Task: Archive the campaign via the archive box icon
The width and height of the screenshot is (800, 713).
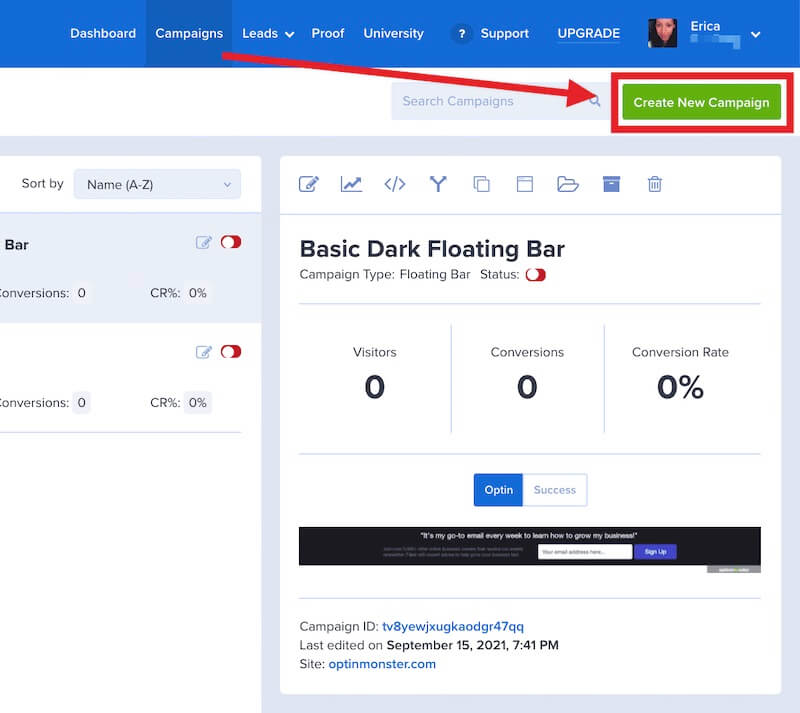Action: click(x=611, y=184)
